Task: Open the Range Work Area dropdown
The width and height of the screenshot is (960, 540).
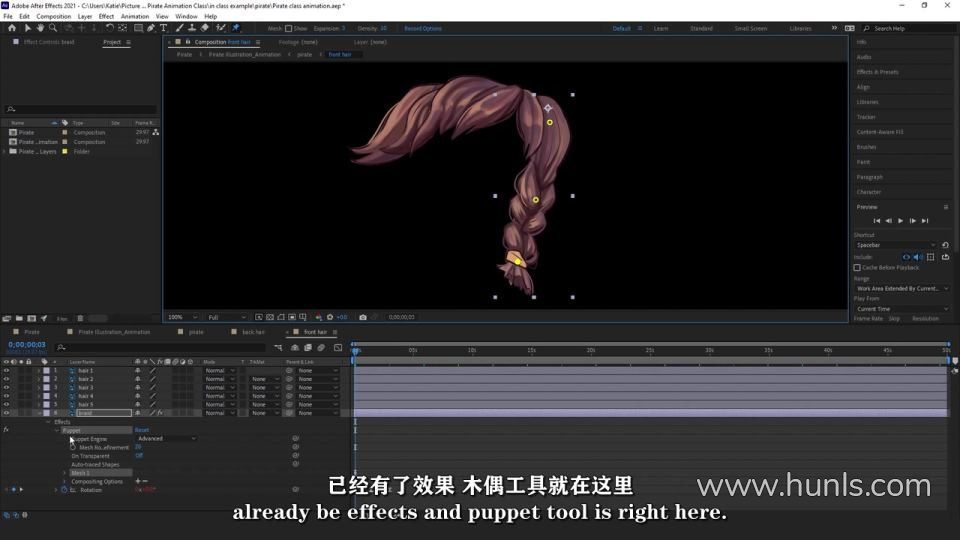Action: (902, 288)
